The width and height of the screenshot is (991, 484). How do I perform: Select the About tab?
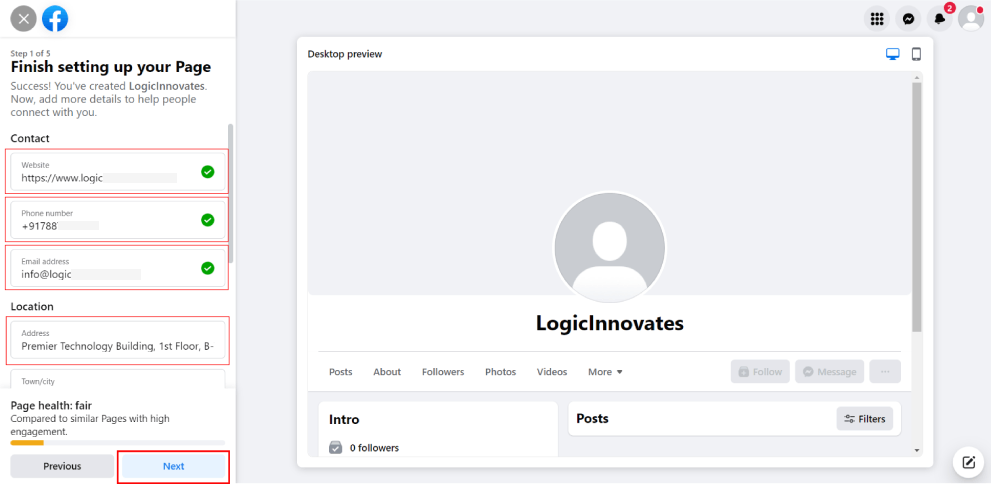387,372
